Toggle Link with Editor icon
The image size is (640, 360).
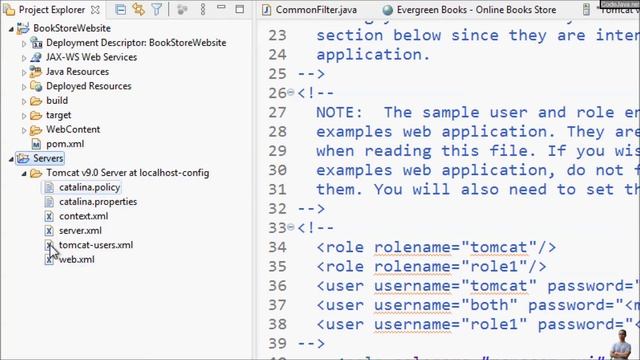pos(138,9)
